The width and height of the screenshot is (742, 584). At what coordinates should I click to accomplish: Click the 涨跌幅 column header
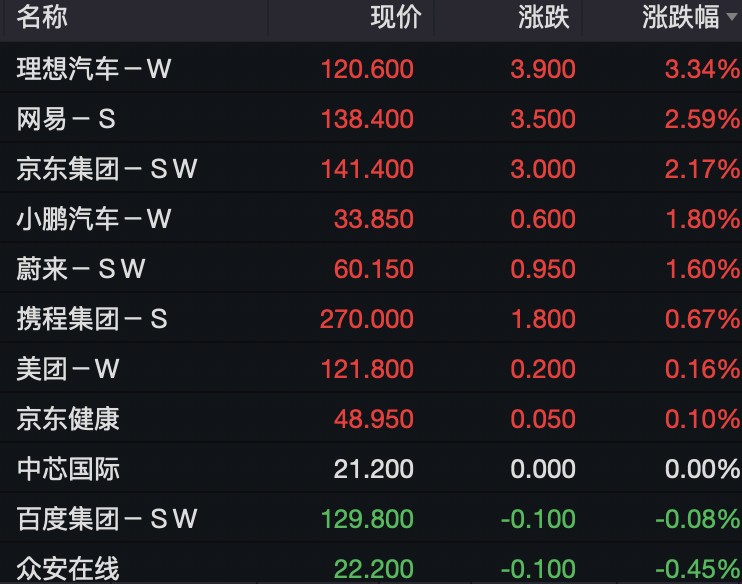(680, 18)
